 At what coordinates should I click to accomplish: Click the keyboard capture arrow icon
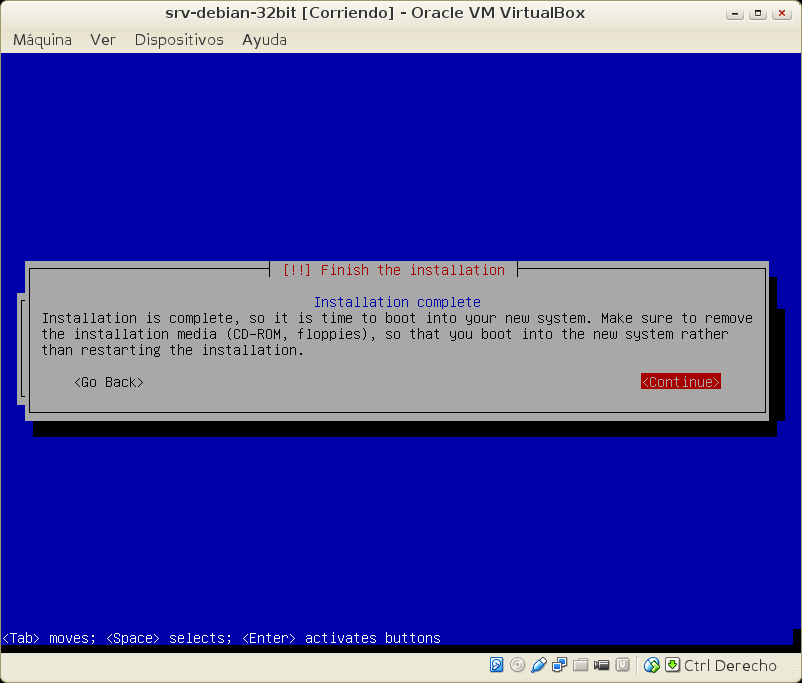[x=673, y=665]
